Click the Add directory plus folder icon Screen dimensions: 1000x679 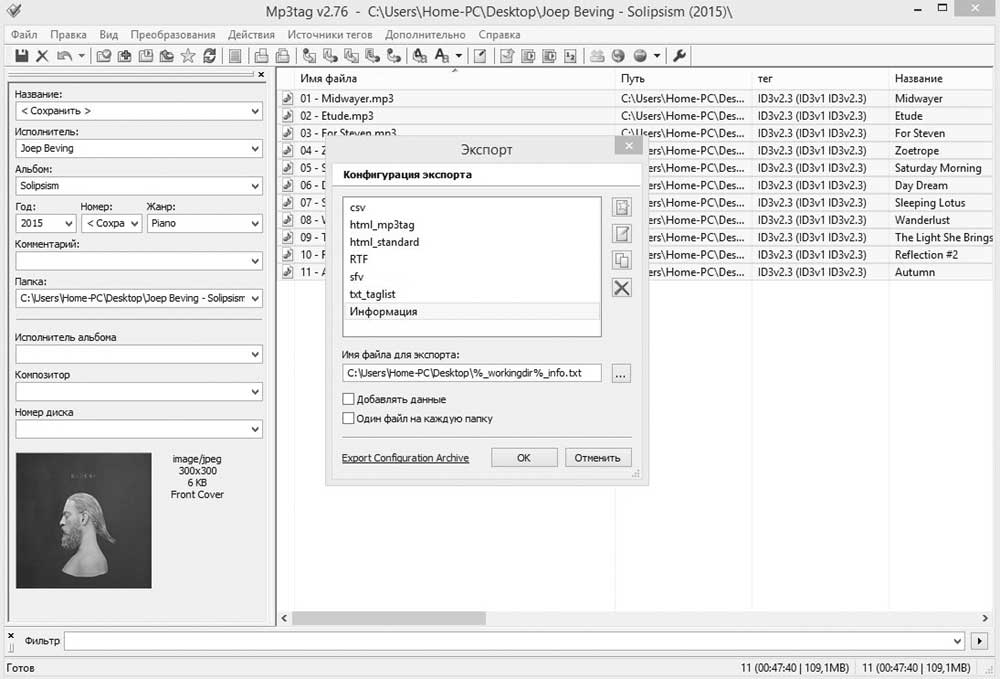pos(124,56)
